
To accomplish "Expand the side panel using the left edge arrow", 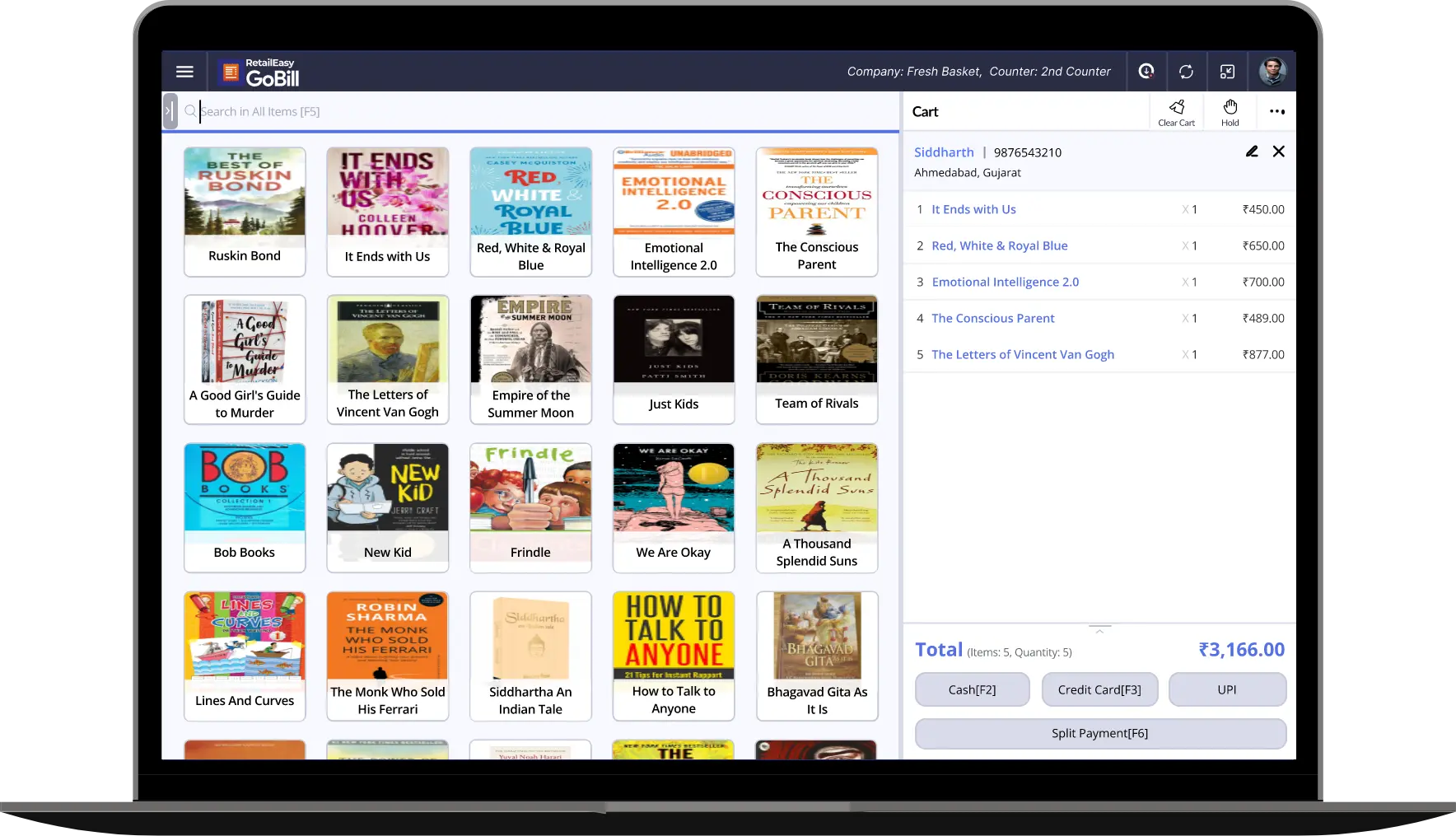I will [x=170, y=110].
